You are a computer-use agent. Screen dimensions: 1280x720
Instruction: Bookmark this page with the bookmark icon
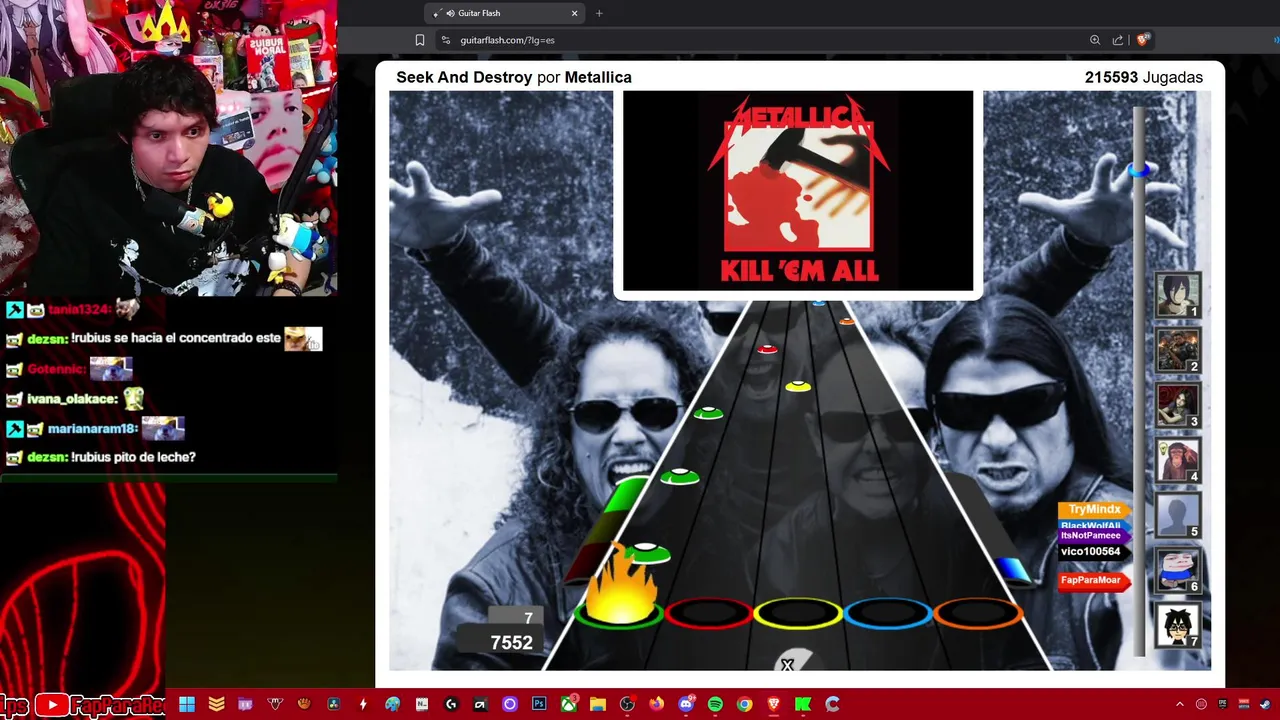(x=420, y=40)
